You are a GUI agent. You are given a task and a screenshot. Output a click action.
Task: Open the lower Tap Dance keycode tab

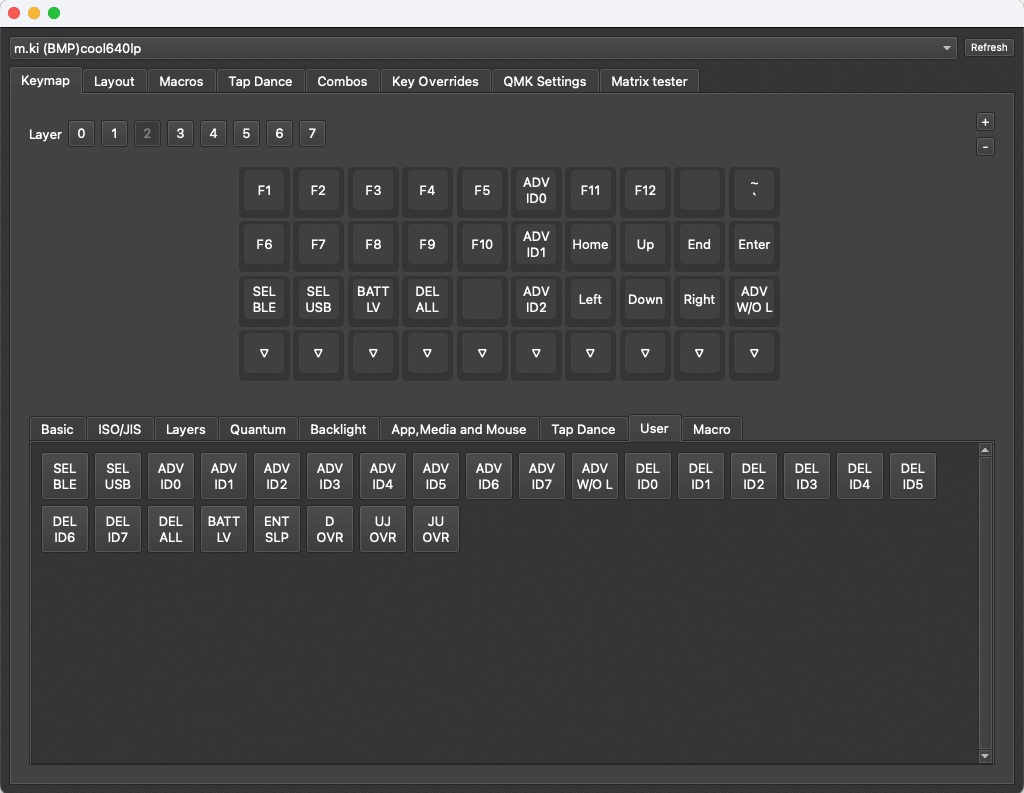pos(583,429)
